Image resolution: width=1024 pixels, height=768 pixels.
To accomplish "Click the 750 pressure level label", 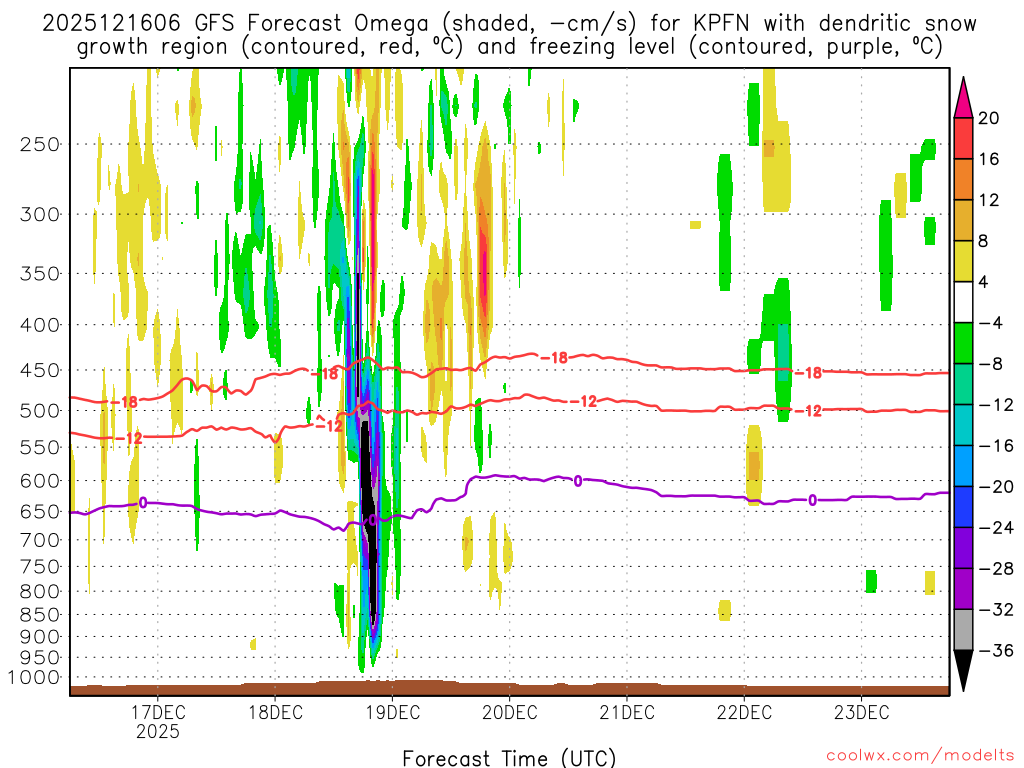I will click(x=40, y=567).
